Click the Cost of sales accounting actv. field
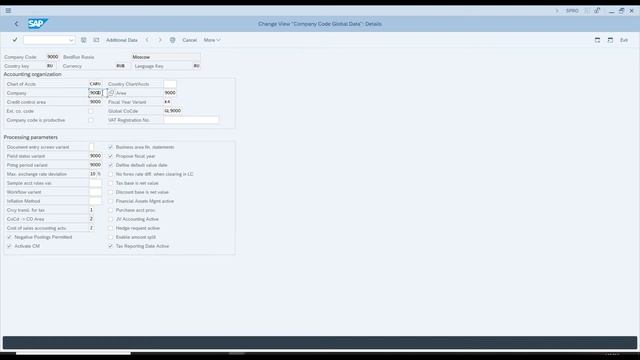This screenshot has width=640, height=360. tap(91, 228)
